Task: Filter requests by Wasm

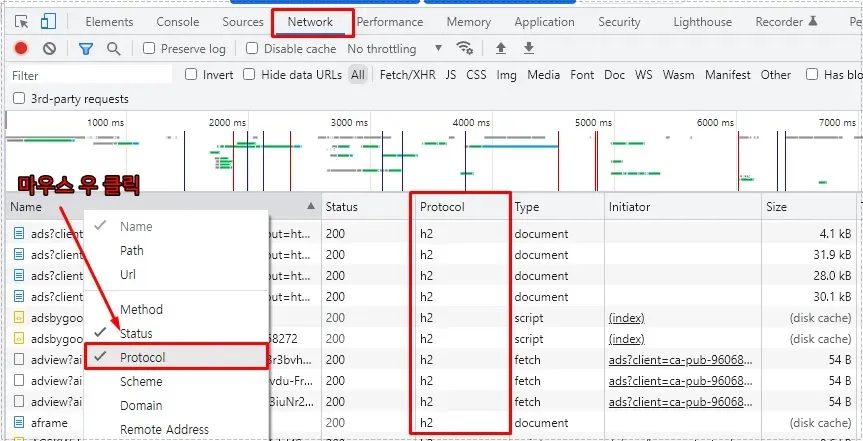Action: [679, 74]
